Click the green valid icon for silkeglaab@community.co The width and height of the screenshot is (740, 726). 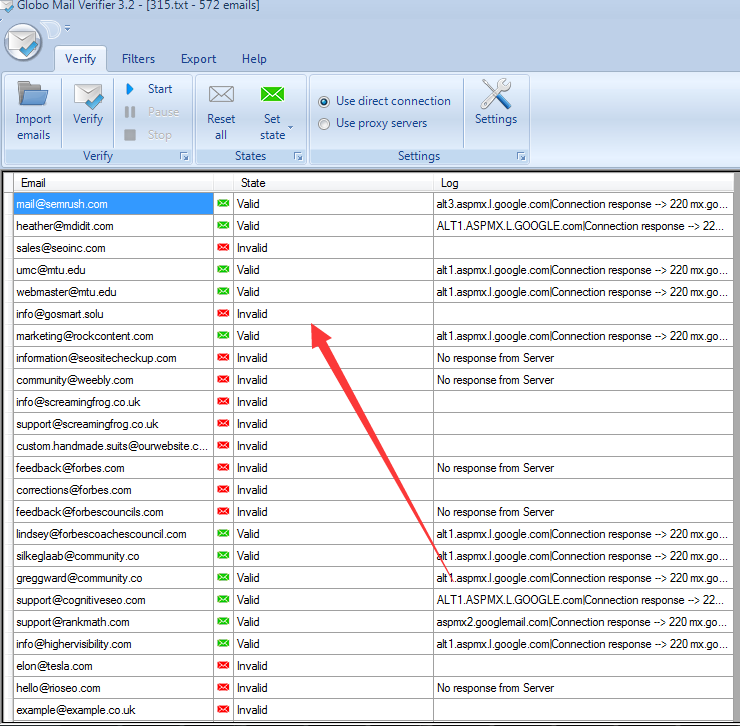[223, 555]
